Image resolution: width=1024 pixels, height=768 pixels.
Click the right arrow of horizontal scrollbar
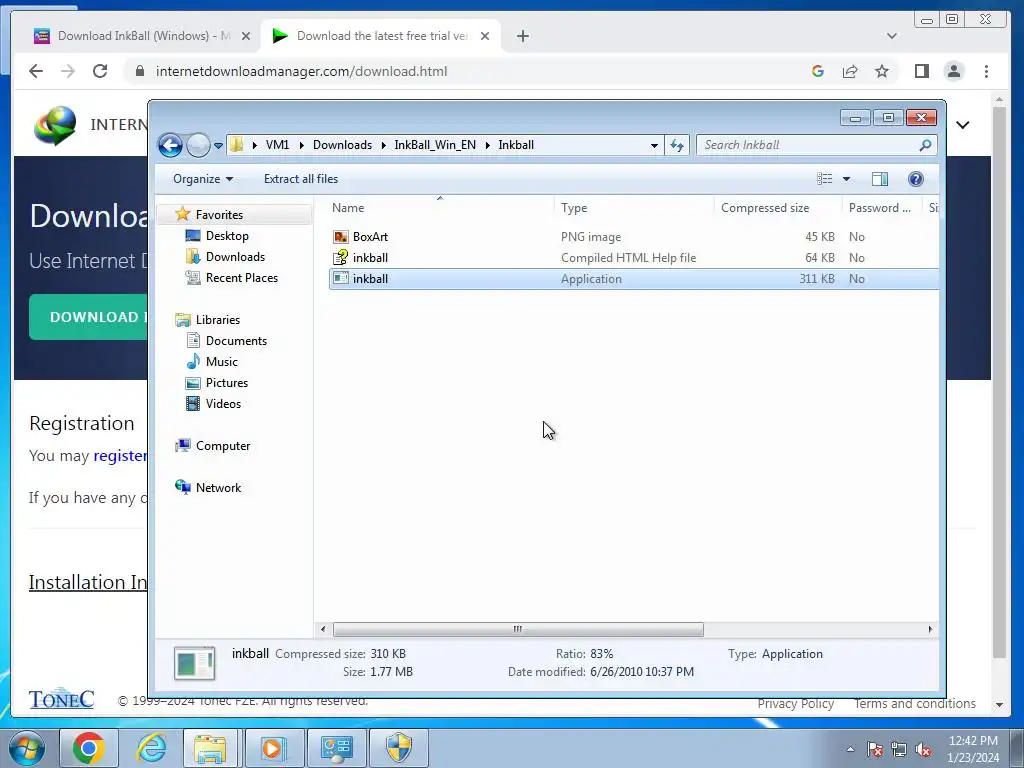tap(931, 630)
